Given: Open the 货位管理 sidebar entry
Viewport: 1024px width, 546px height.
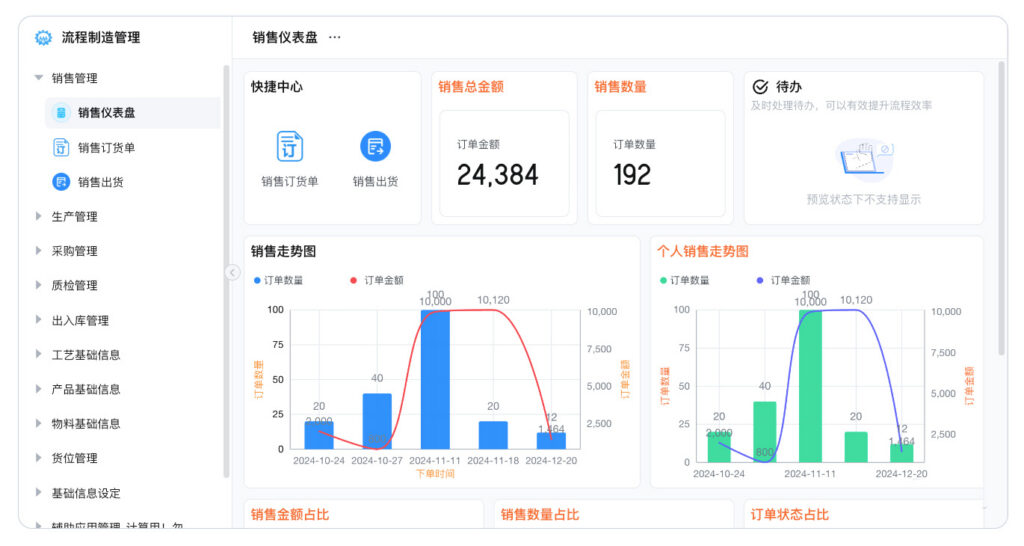Looking at the screenshot, I should (75, 458).
